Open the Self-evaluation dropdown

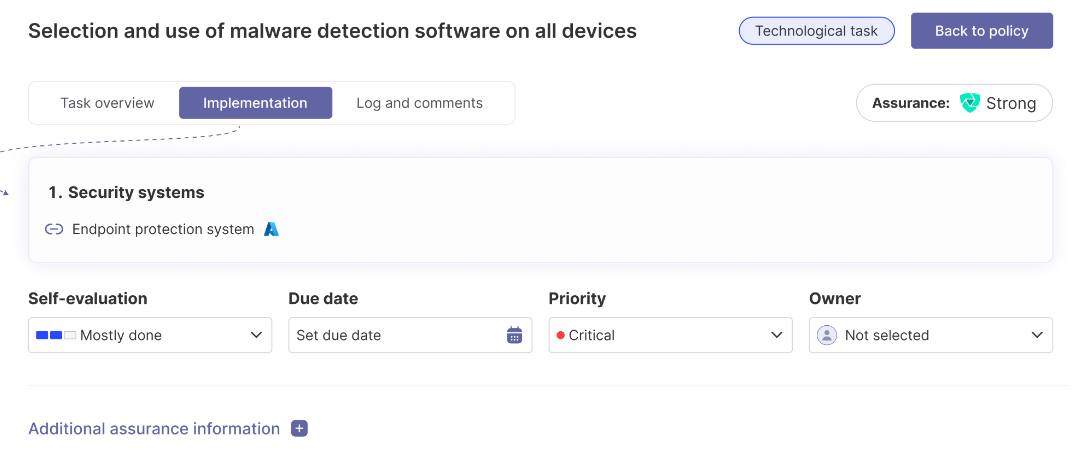pyautogui.click(x=150, y=335)
